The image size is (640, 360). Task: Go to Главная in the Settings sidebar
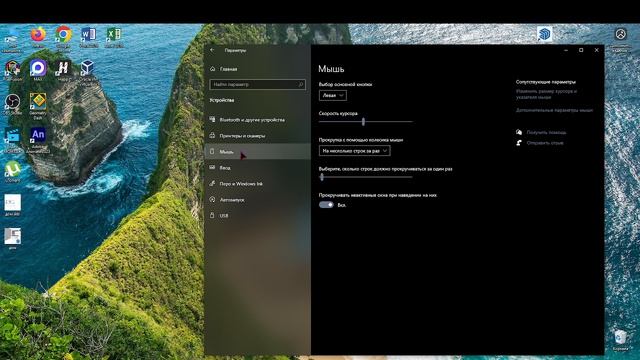(257, 69)
